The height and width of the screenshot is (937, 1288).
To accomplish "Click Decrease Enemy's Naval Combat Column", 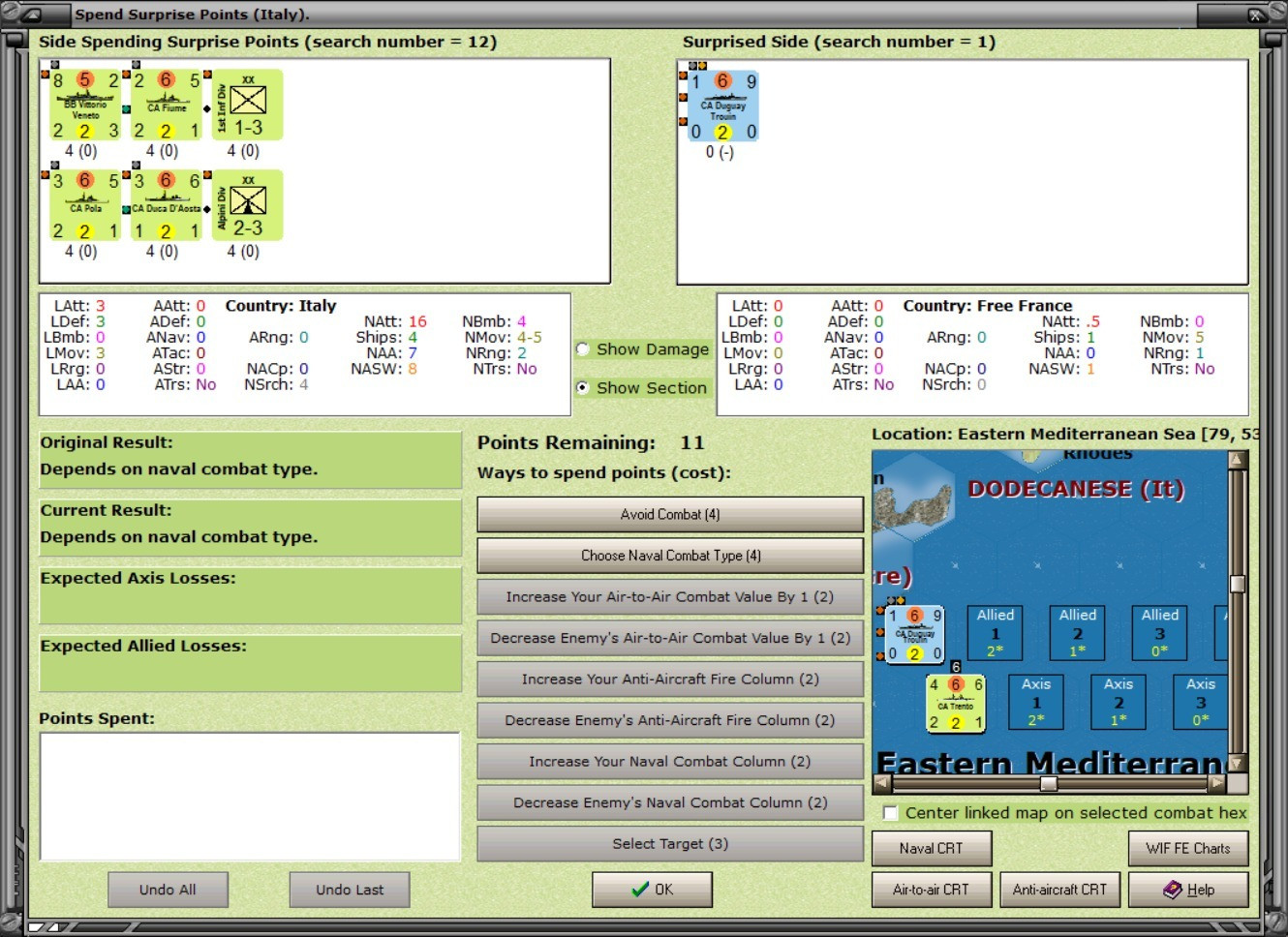I will (x=670, y=802).
